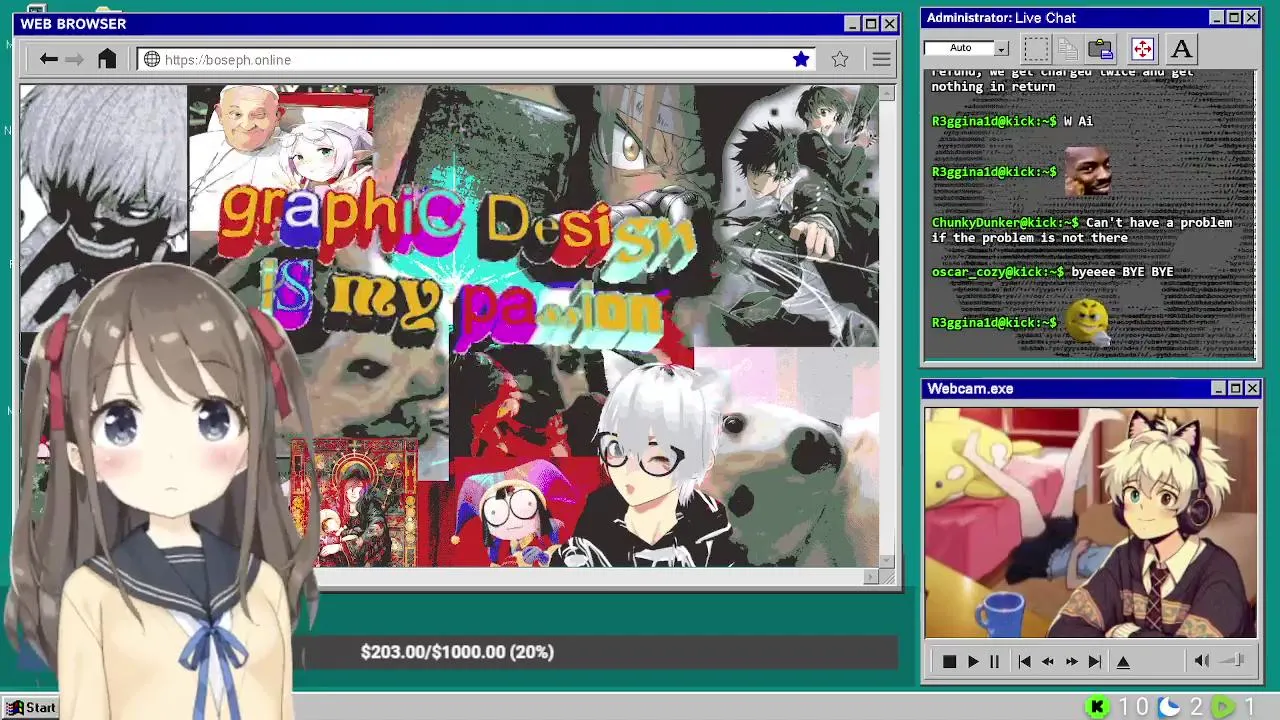Adjust the Webcam.exe volume slider
This screenshot has height=720, width=1280.
(x=1233, y=660)
